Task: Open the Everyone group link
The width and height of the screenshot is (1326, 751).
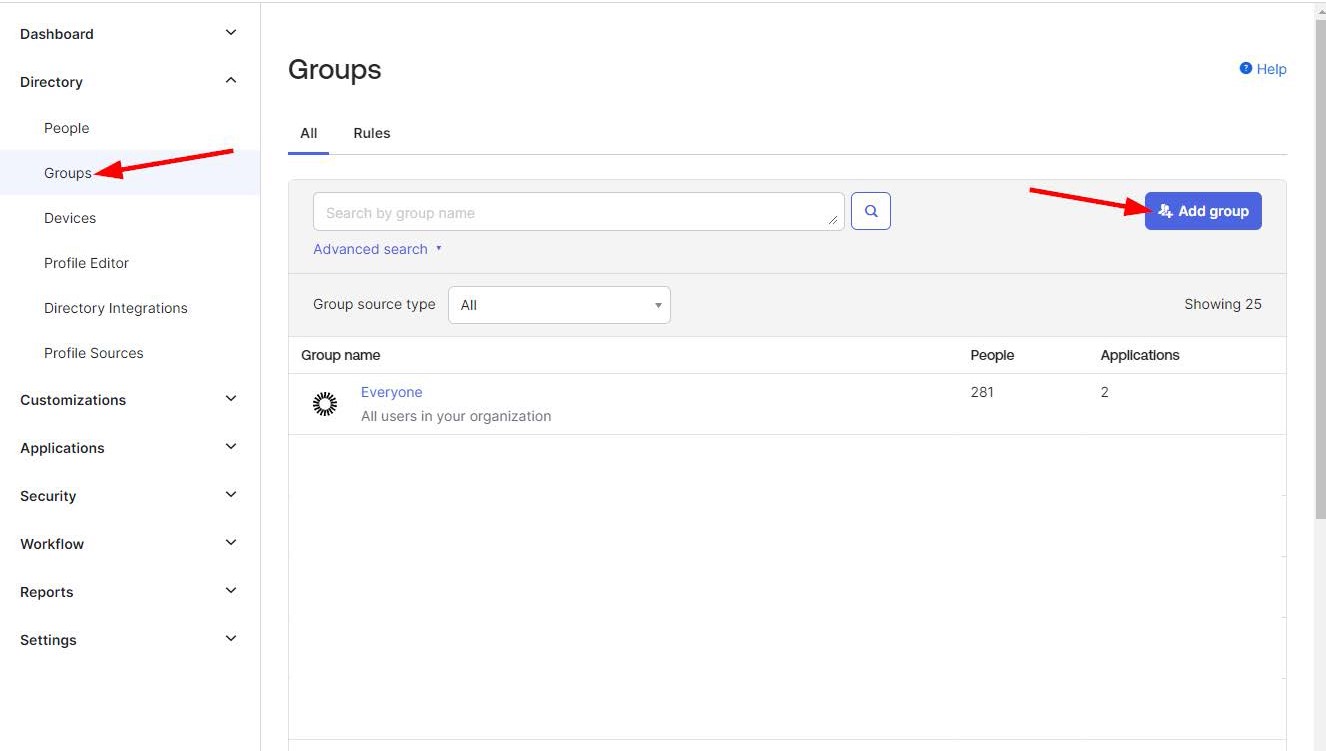Action: click(x=391, y=392)
